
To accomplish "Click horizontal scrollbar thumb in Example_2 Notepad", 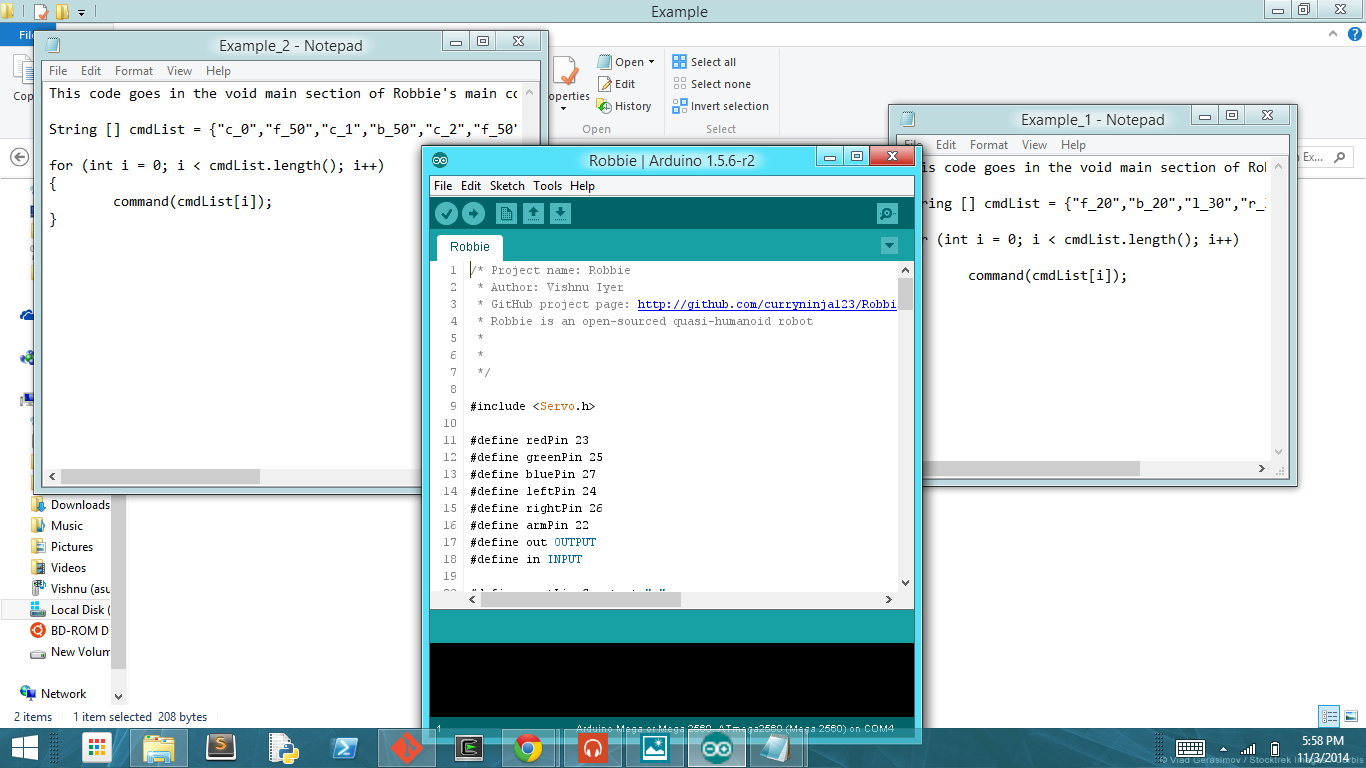I will (160, 477).
